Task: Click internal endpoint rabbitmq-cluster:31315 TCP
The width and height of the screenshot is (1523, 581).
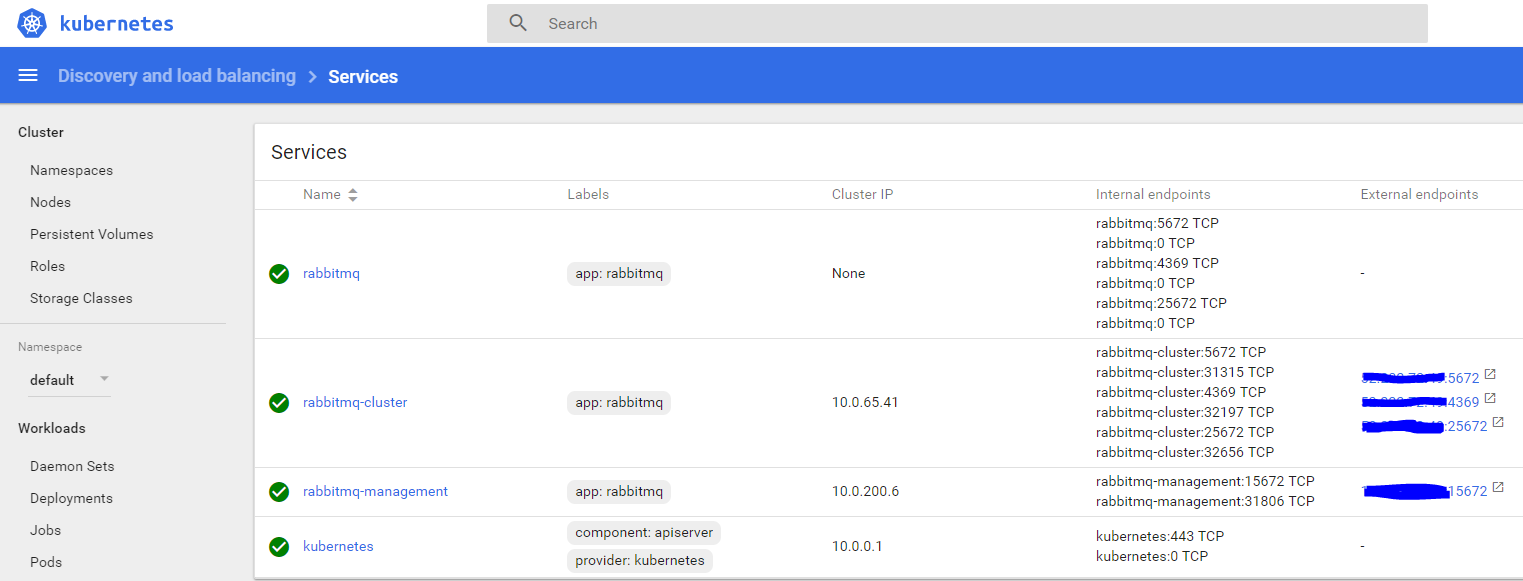Action: (x=1185, y=373)
